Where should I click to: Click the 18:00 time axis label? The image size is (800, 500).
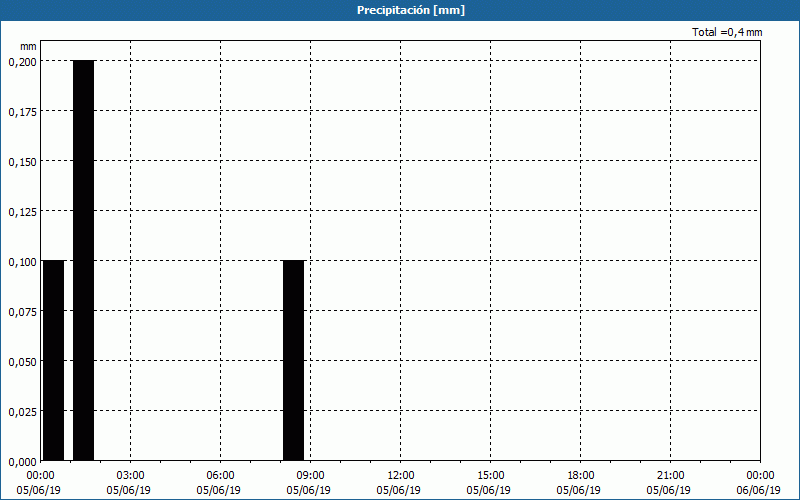(581, 476)
